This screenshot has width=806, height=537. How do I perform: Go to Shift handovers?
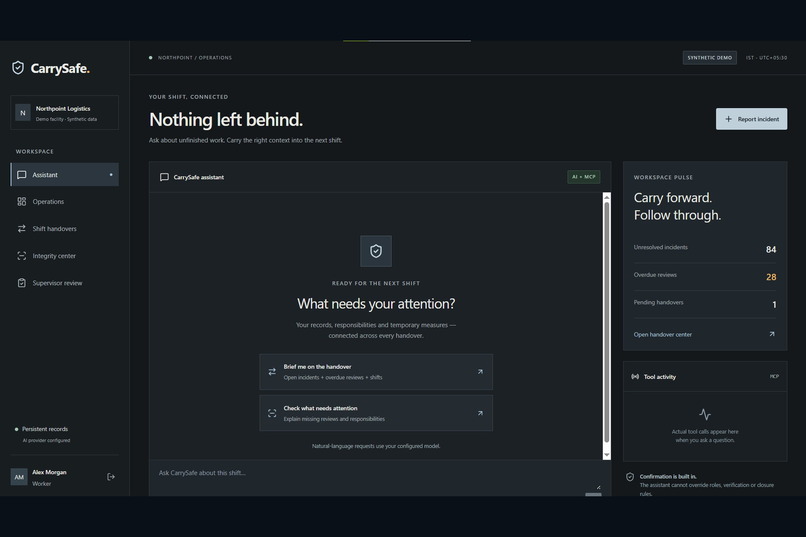coord(64,229)
